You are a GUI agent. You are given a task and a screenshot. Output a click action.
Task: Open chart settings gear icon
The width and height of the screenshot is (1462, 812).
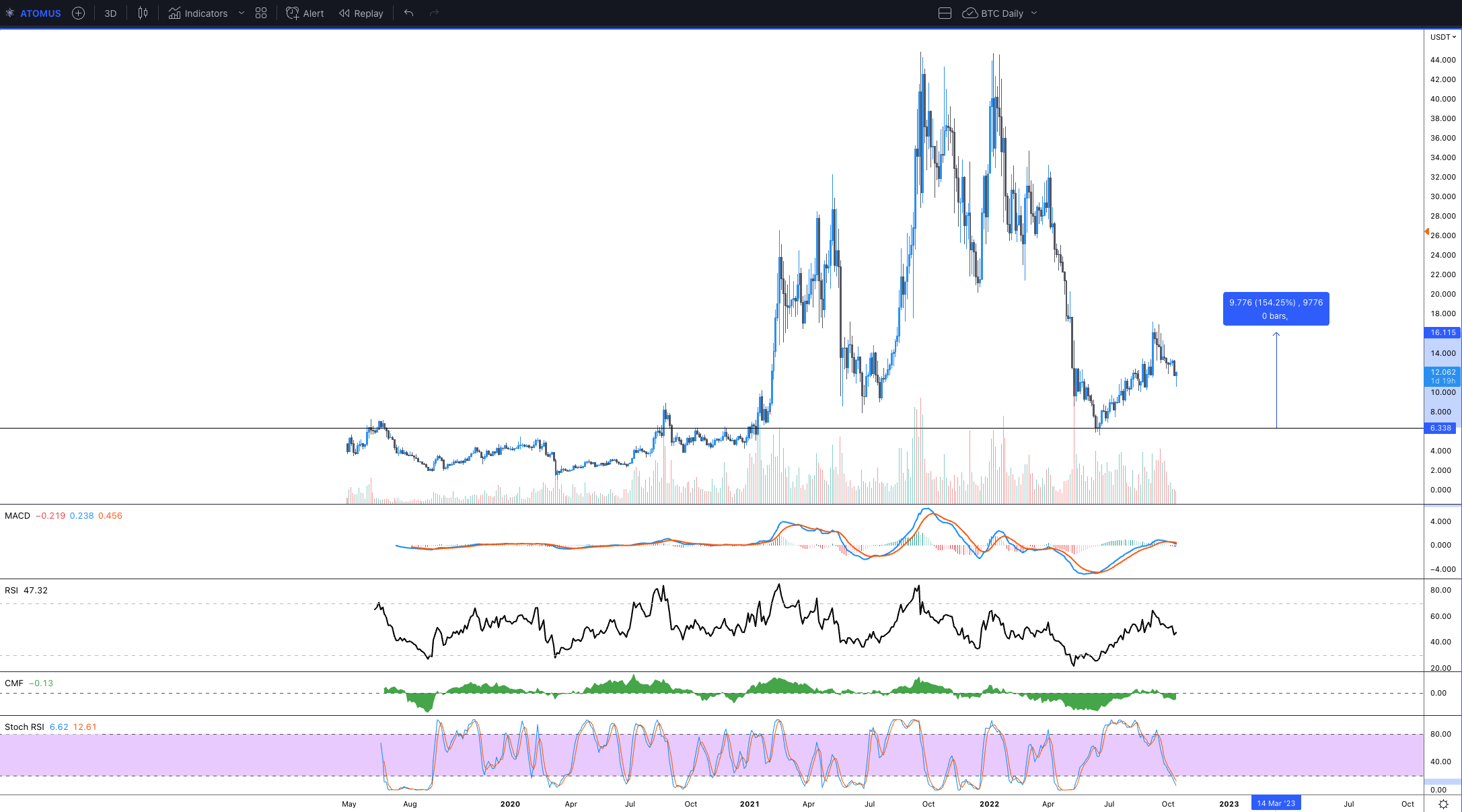[x=1443, y=804]
